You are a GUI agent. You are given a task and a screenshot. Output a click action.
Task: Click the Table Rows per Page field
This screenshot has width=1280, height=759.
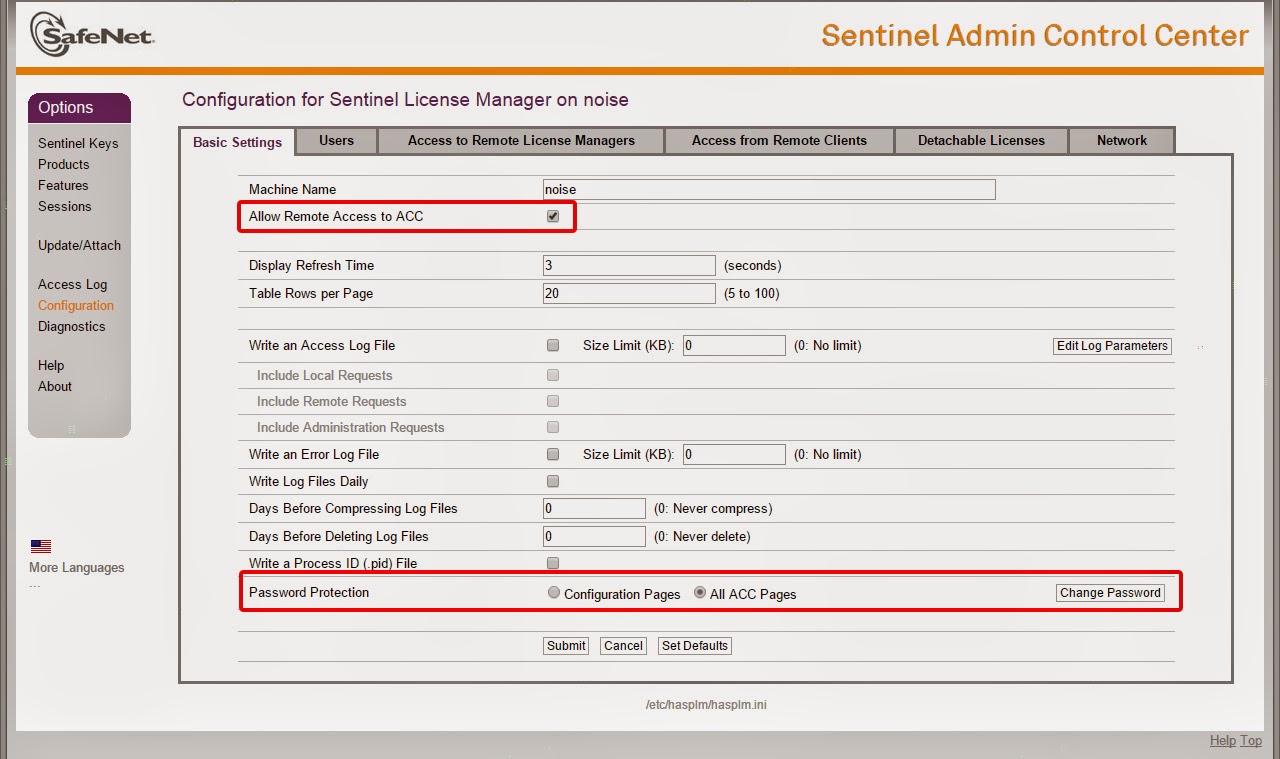(629, 293)
